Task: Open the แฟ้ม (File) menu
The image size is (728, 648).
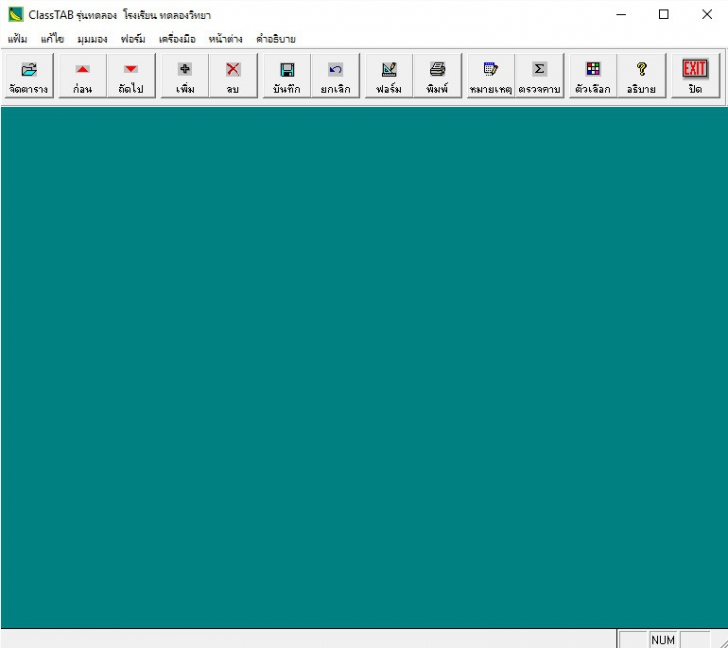Action: [x=17, y=39]
